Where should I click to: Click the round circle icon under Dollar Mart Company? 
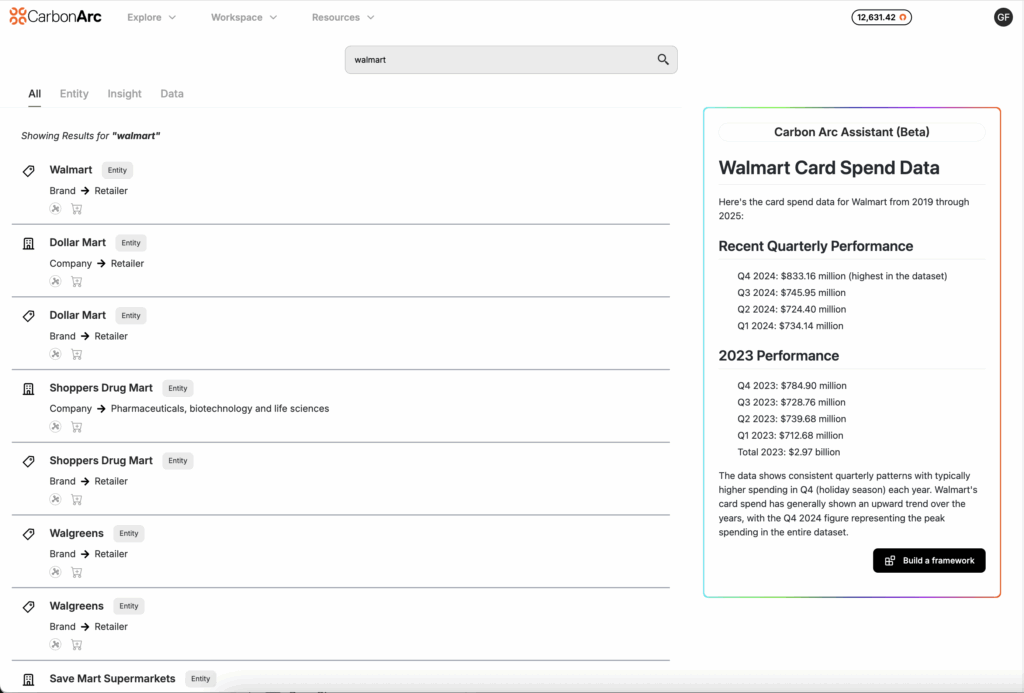coord(56,281)
